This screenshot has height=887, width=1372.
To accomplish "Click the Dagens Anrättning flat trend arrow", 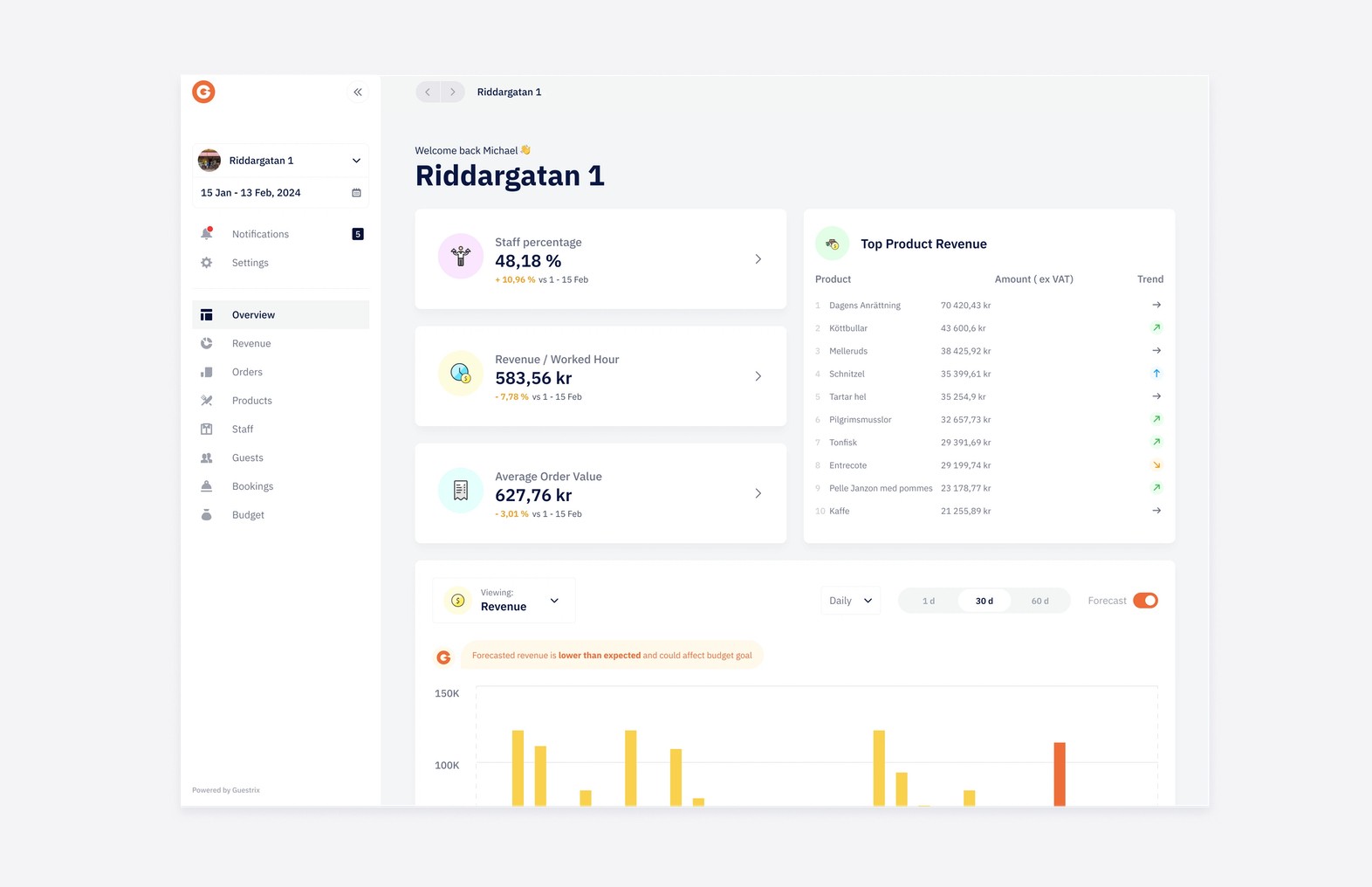I will pyautogui.click(x=1156, y=305).
